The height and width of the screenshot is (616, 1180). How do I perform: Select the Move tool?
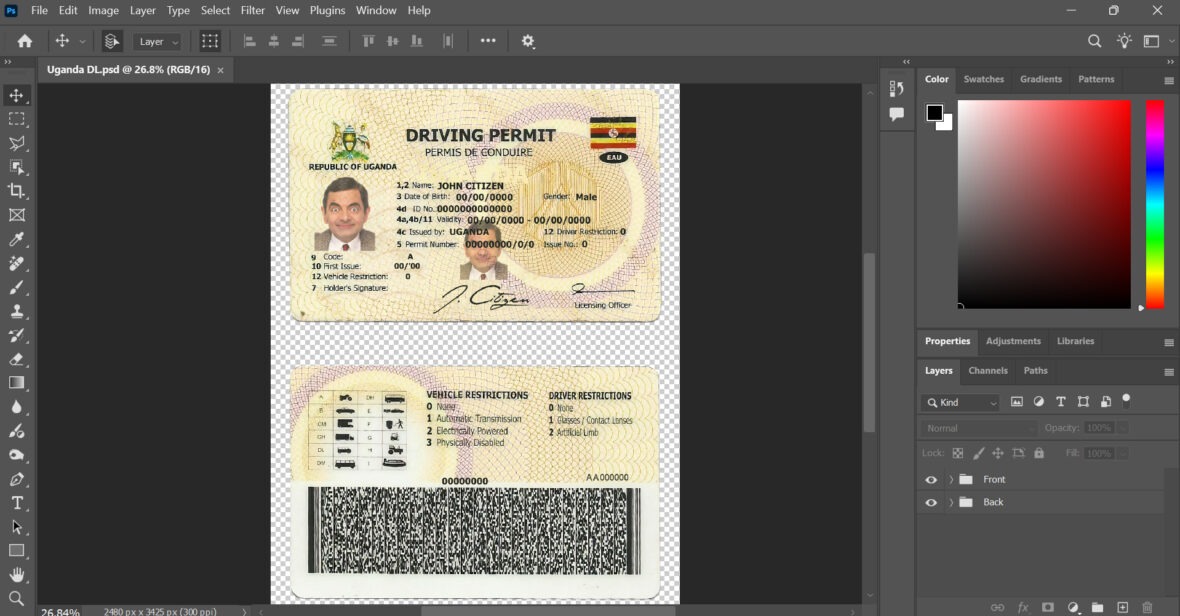coord(17,95)
